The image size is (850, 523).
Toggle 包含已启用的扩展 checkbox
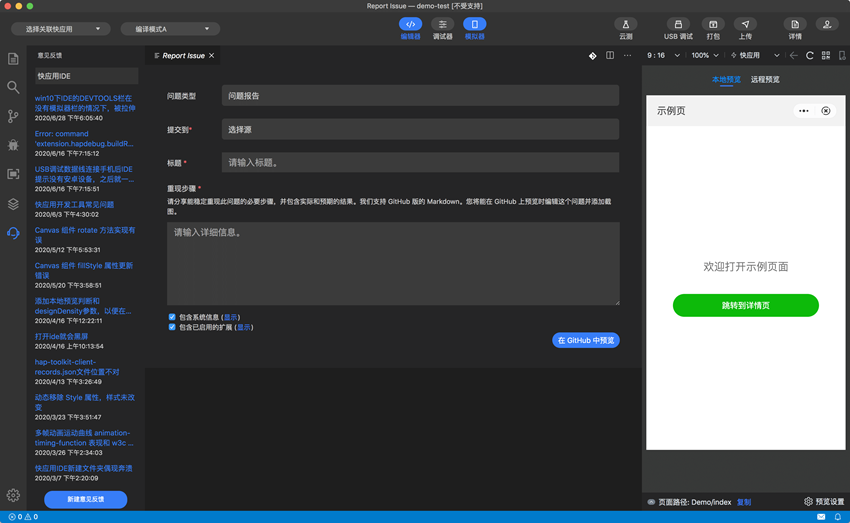coord(172,327)
